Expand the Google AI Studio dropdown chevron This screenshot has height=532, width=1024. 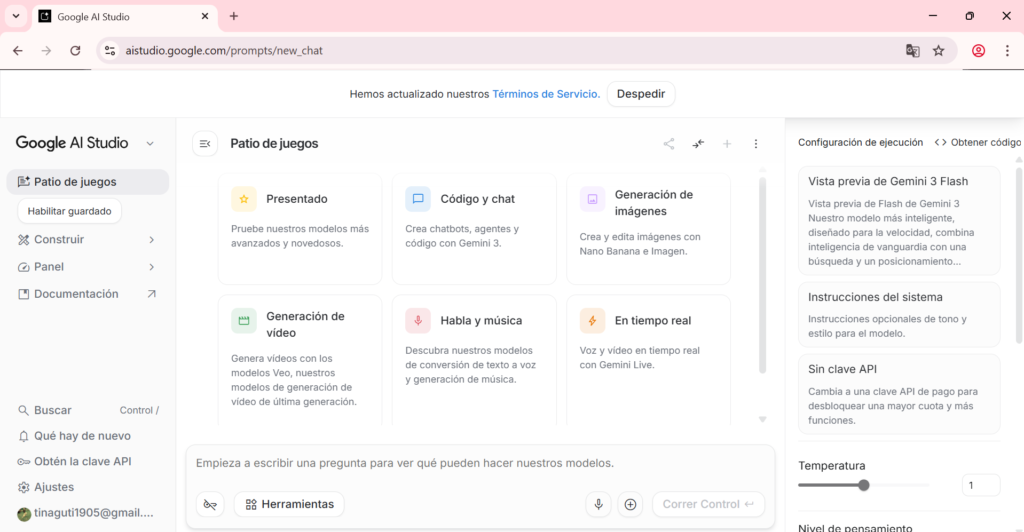tap(150, 144)
